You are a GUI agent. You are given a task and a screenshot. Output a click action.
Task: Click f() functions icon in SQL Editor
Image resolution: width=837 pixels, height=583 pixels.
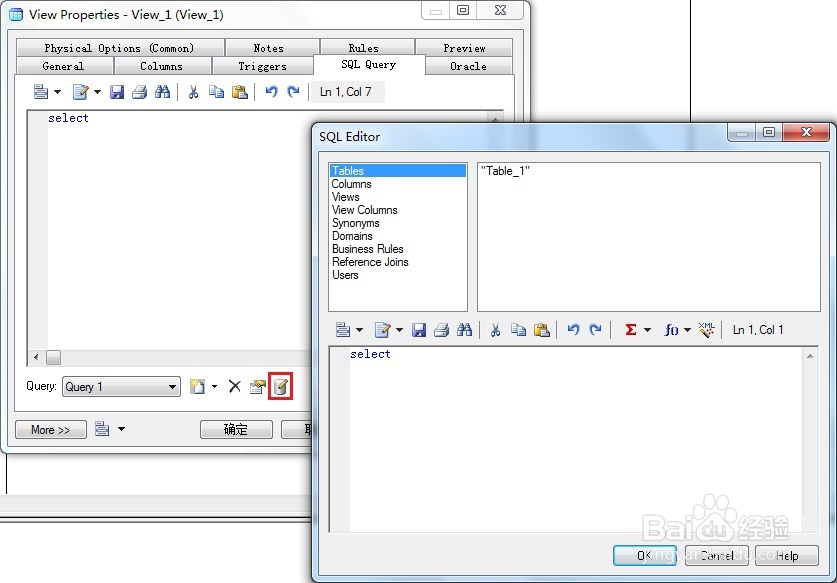coord(672,330)
